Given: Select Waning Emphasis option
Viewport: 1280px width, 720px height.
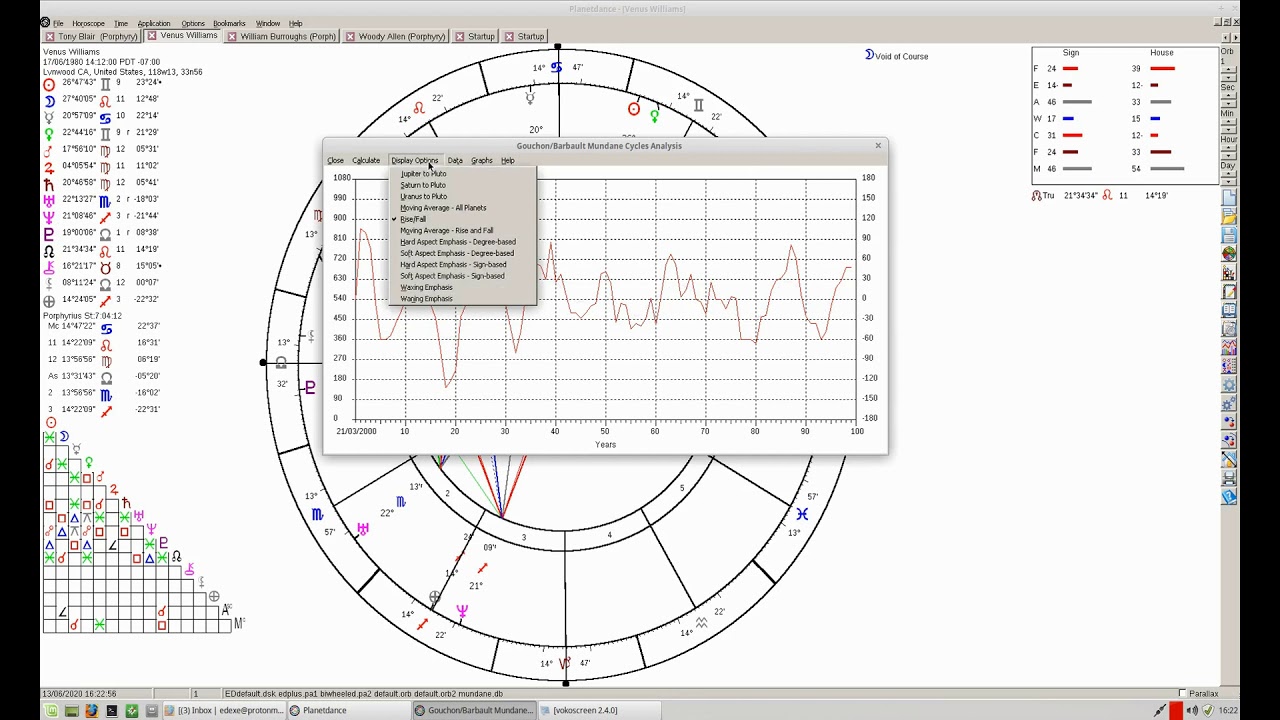Looking at the screenshot, I should (426, 299).
